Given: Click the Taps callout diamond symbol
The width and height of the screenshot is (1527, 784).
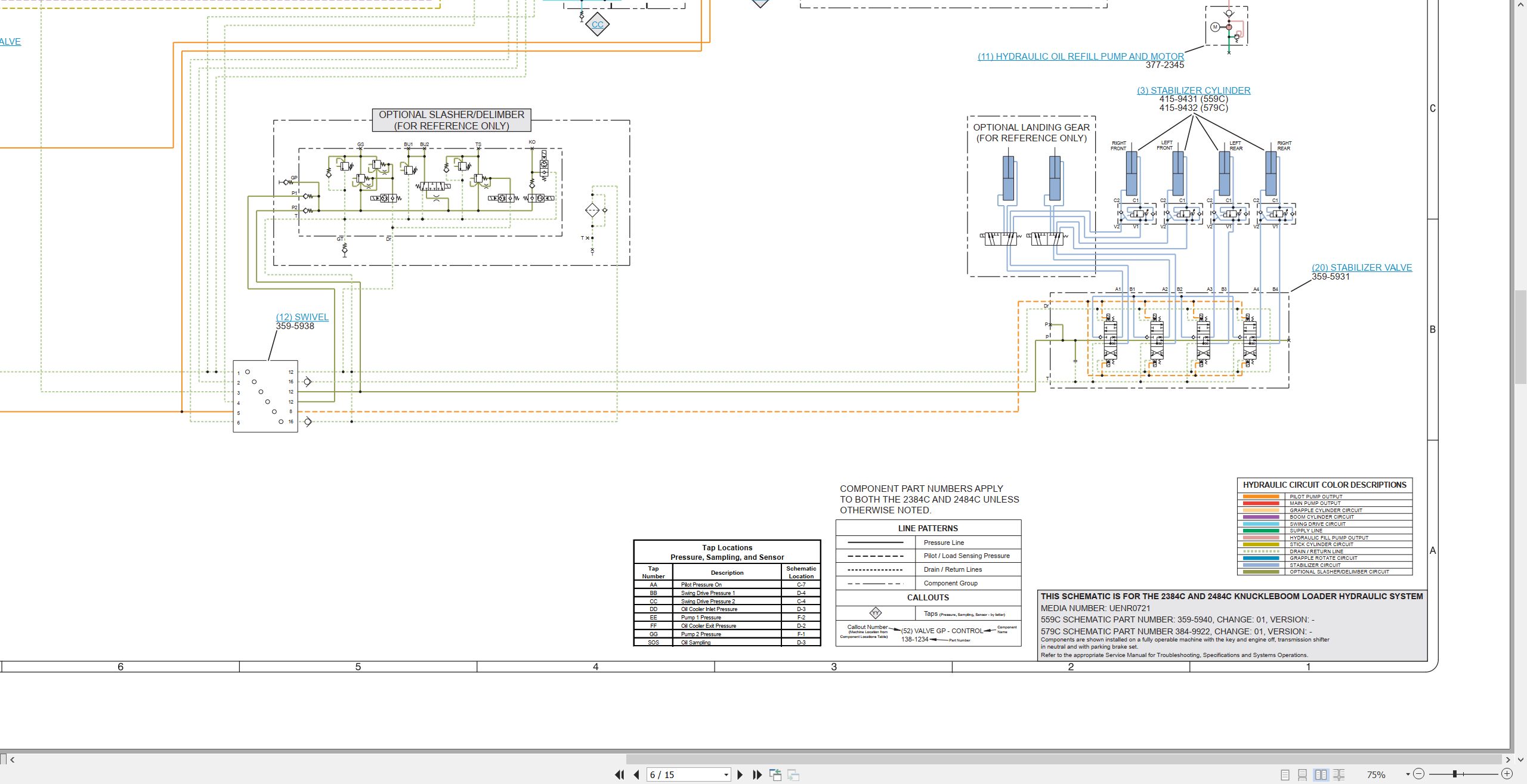Looking at the screenshot, I should (875, 613).
